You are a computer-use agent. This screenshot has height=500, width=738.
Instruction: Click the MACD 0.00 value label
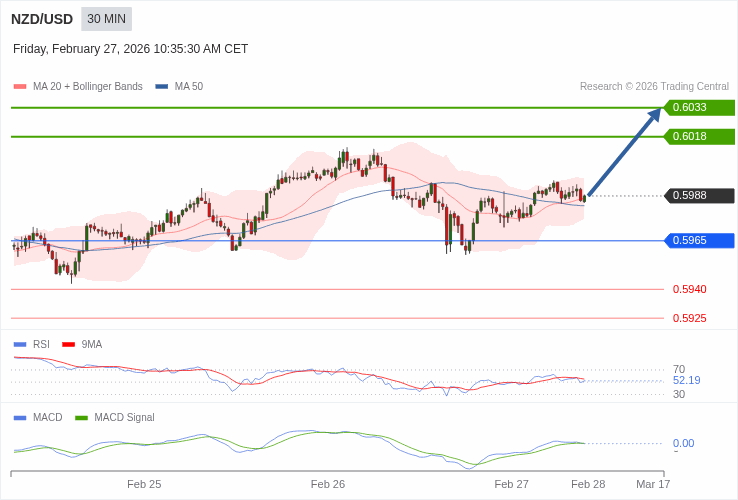[683, 444]
